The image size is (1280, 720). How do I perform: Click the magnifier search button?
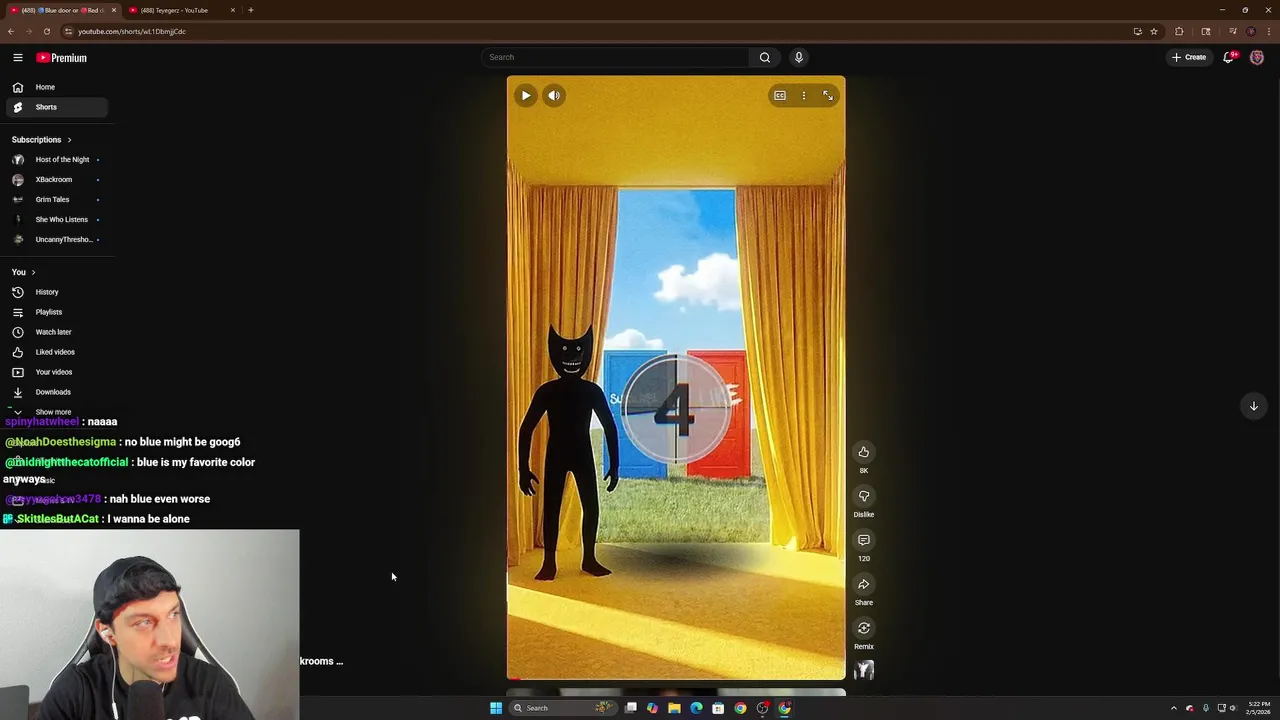pyautogui.click(x=765, y=57)
